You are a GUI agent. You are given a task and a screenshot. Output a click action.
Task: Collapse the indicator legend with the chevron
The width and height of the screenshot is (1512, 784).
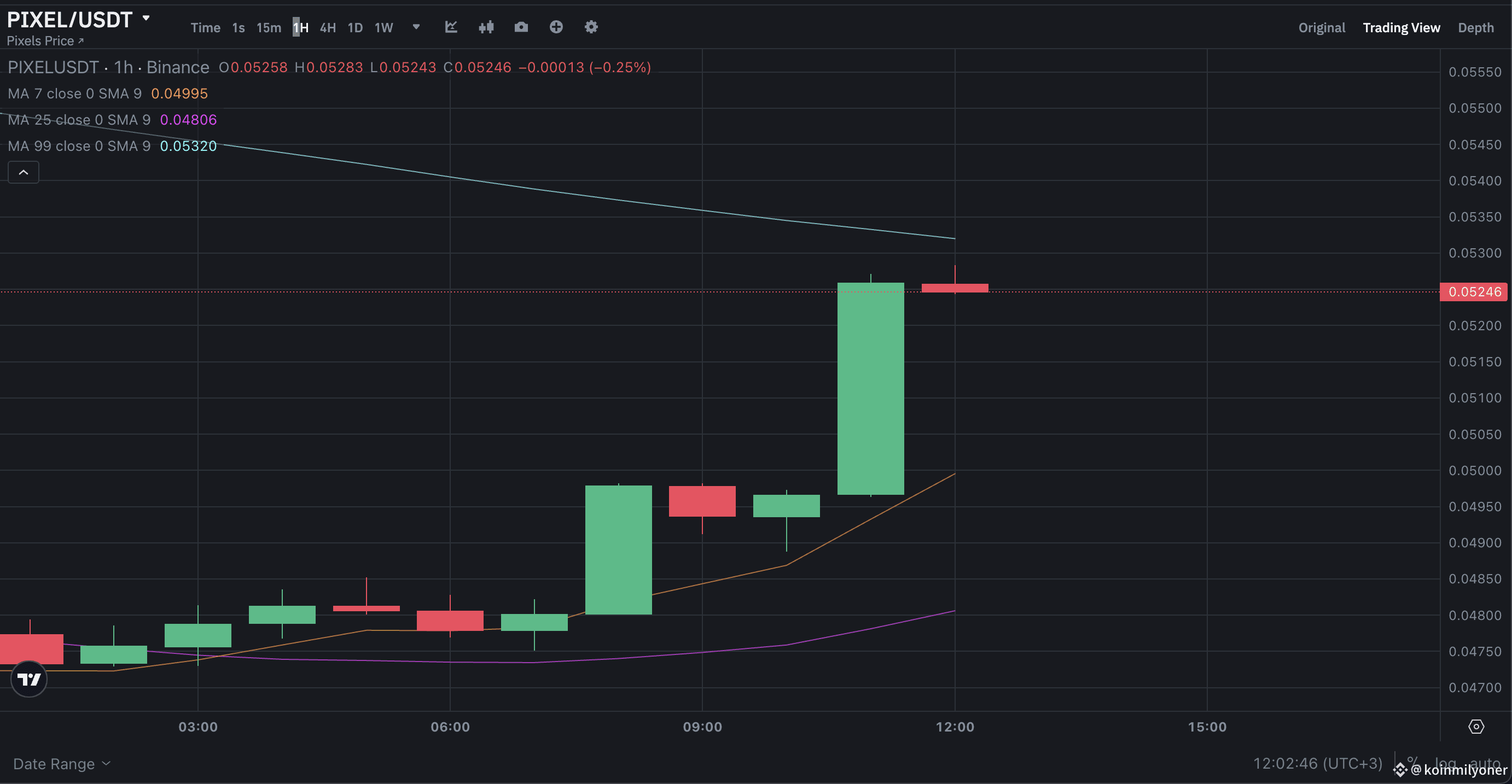point(23,172)
